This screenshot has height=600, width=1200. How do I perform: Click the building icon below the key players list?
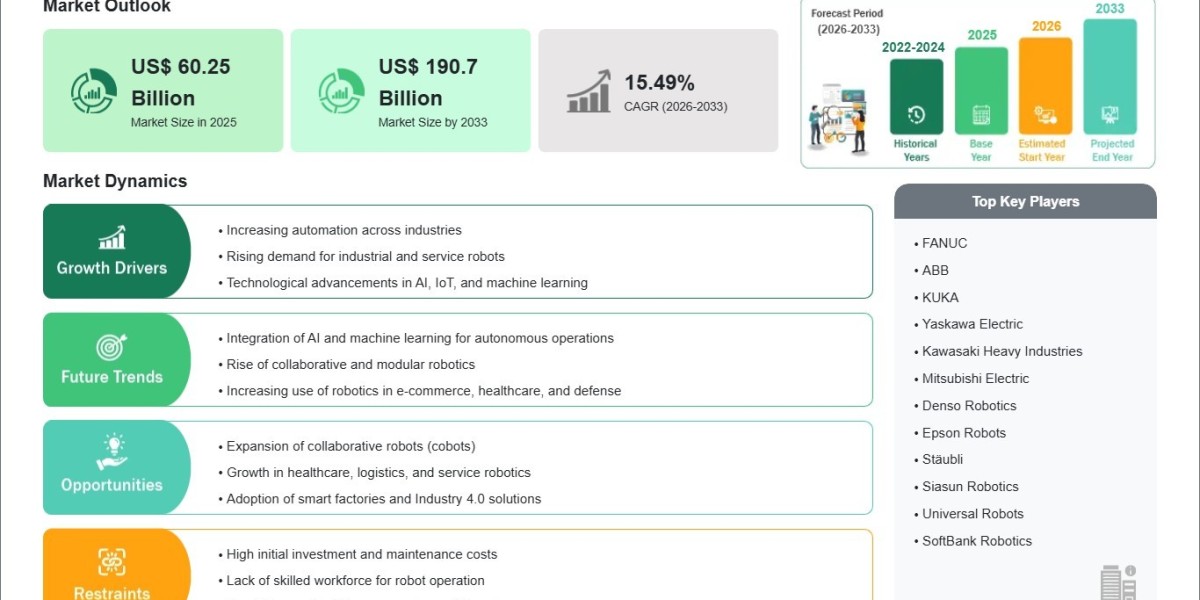coord(1118,582)
